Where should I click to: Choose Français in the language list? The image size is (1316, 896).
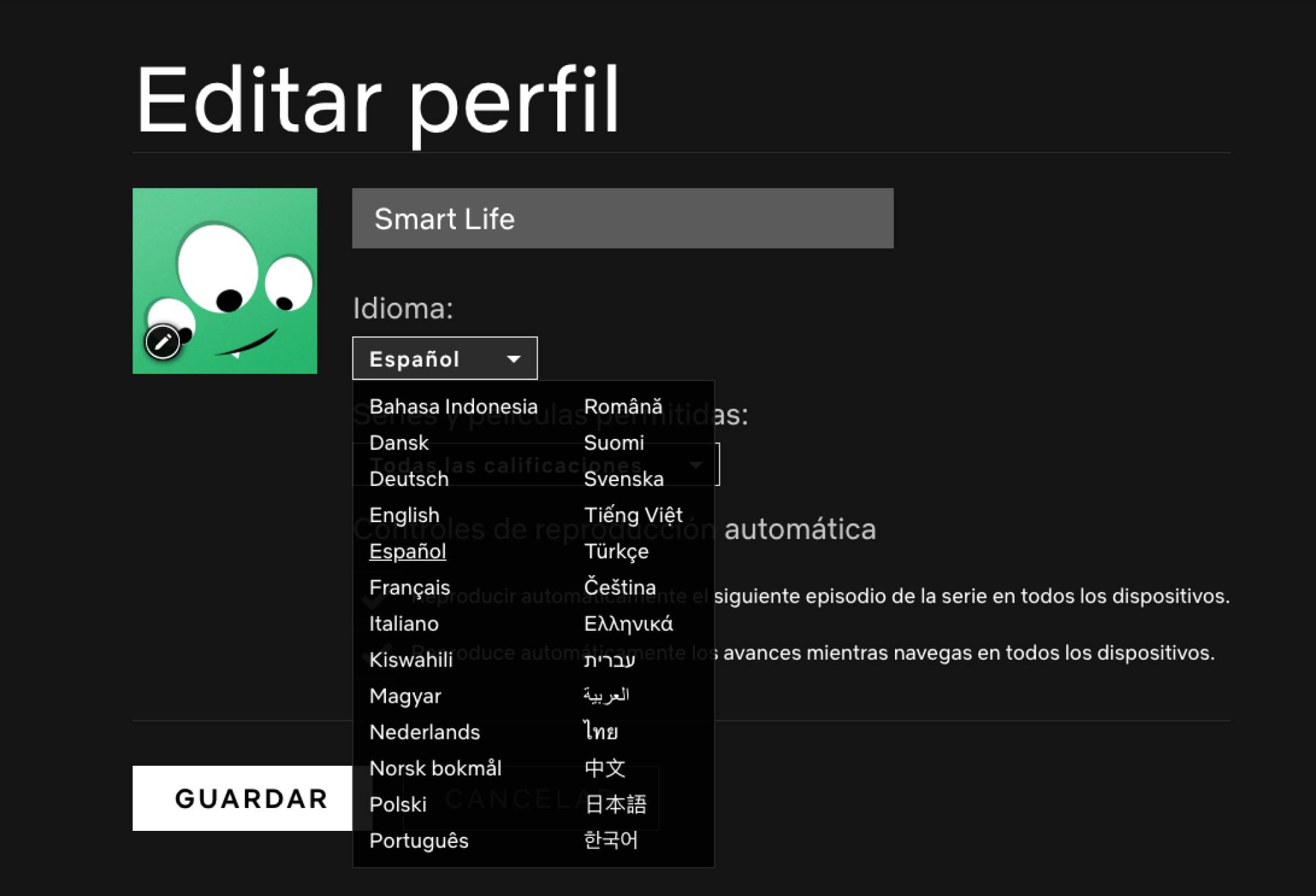[x=410, y=587]
